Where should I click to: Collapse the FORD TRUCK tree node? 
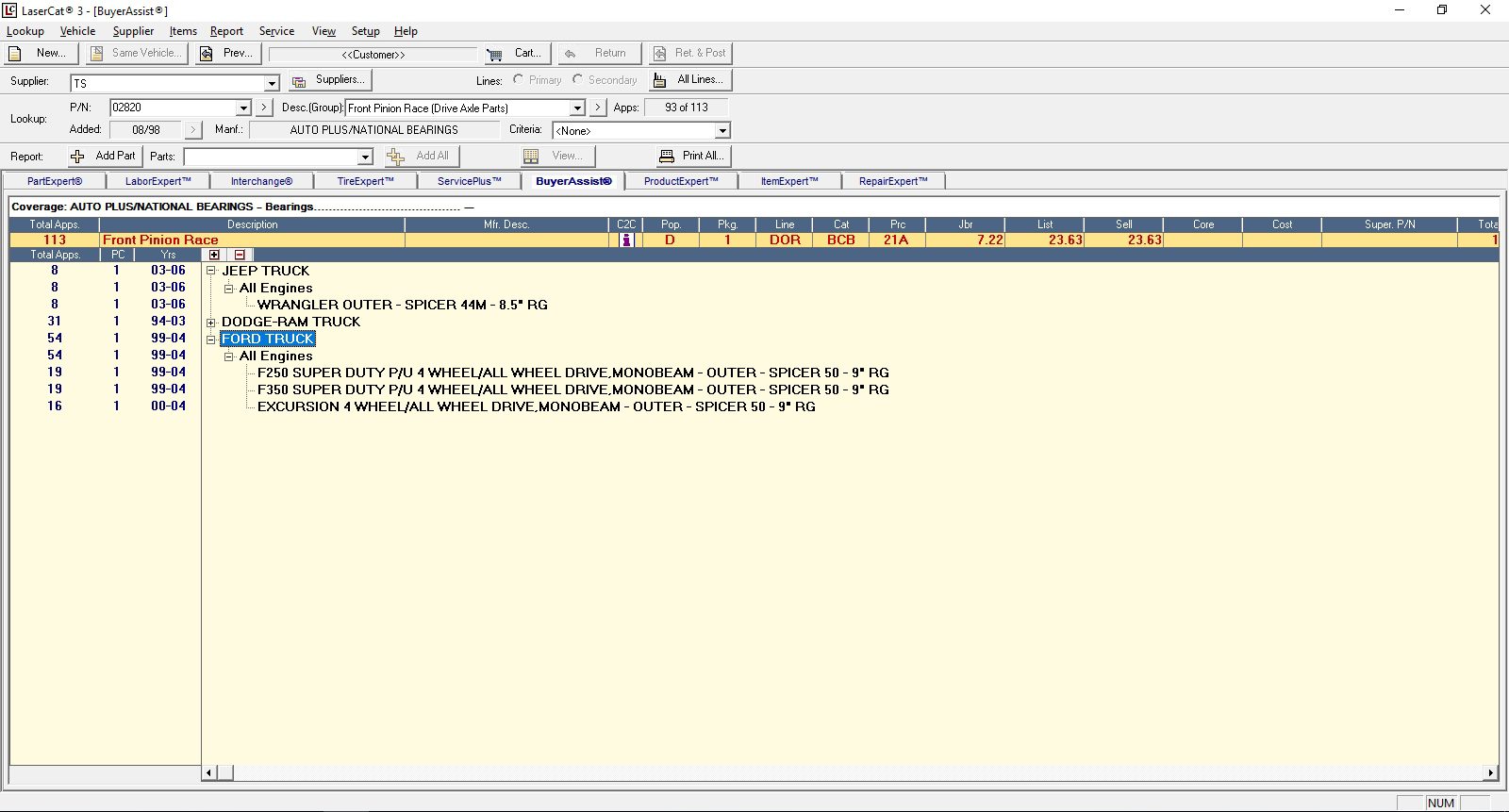pos(211,339)
